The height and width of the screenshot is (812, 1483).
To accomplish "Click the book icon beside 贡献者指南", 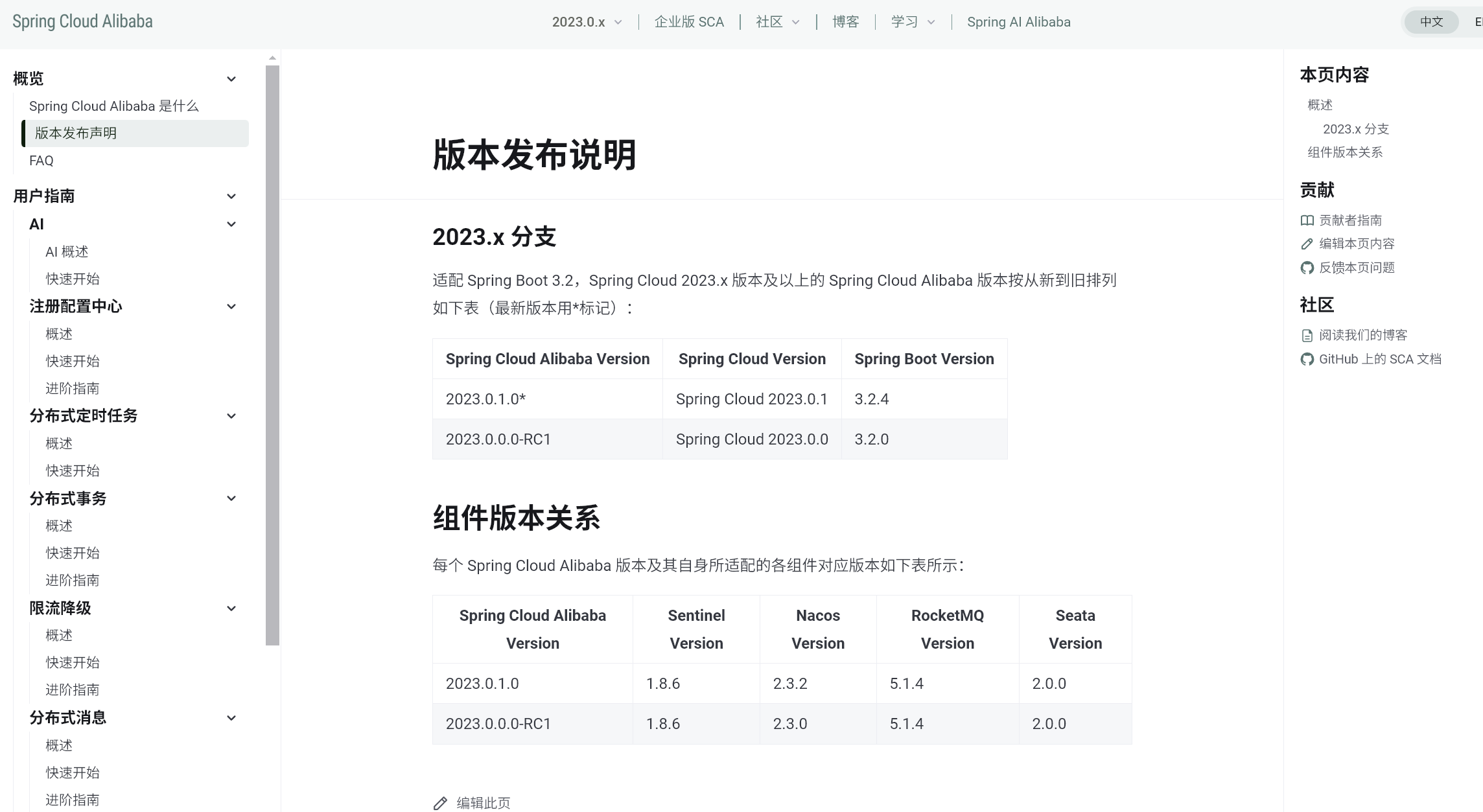I will (1307, 220).
